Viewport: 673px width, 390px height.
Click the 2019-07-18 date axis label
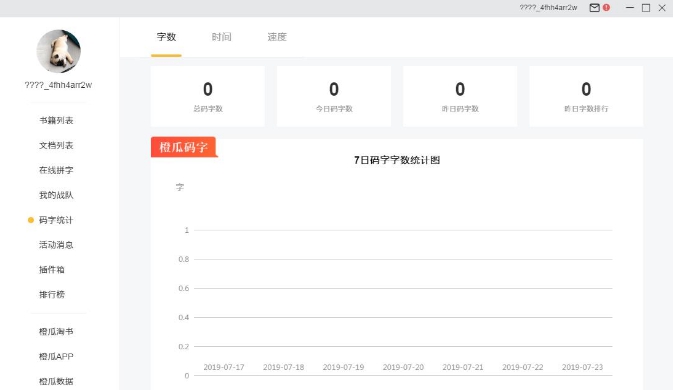click(x=283, y=367)
